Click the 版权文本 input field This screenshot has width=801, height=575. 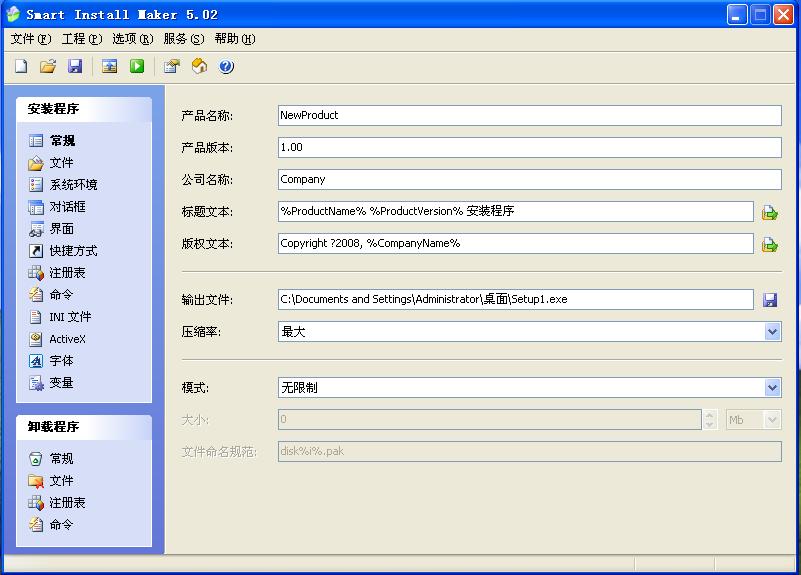pyautogui.click(x=515, y=244)
